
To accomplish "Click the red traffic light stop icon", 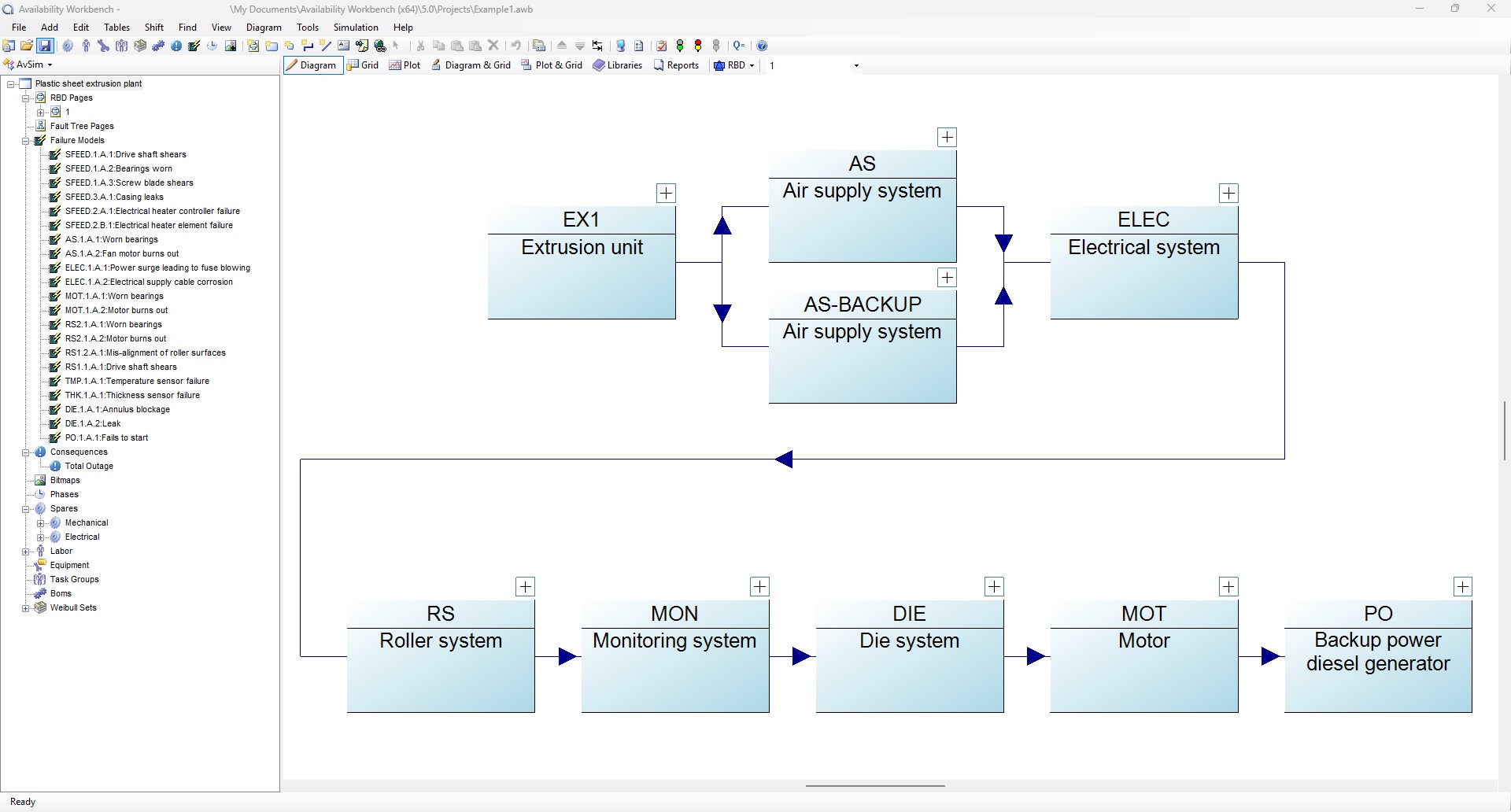I will 698,46.
